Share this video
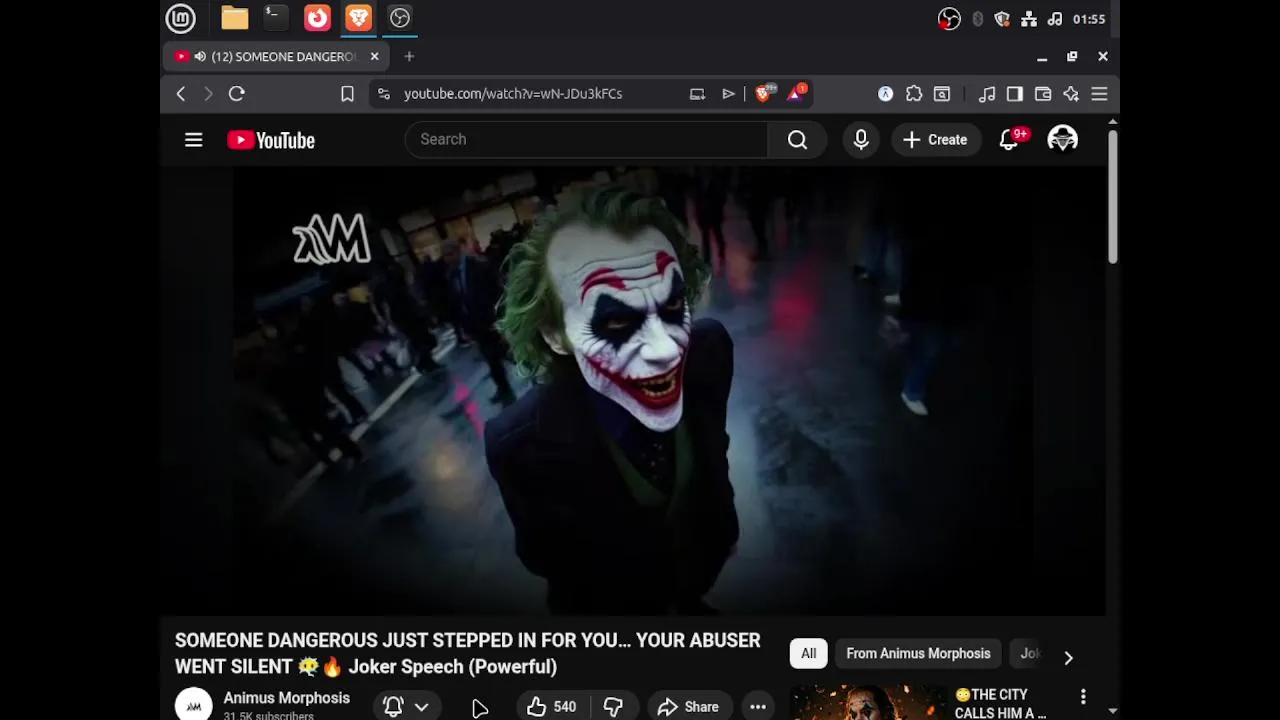1280x720 pixels. (688, 707)
